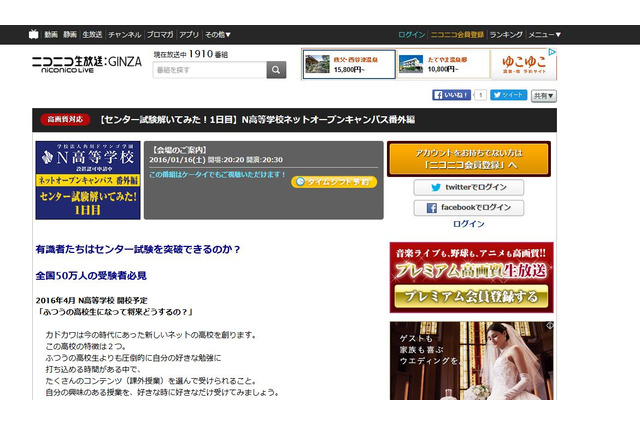The image size is (640, 426).
Task: Expand the メニュー dropdown
Action: 544,35
